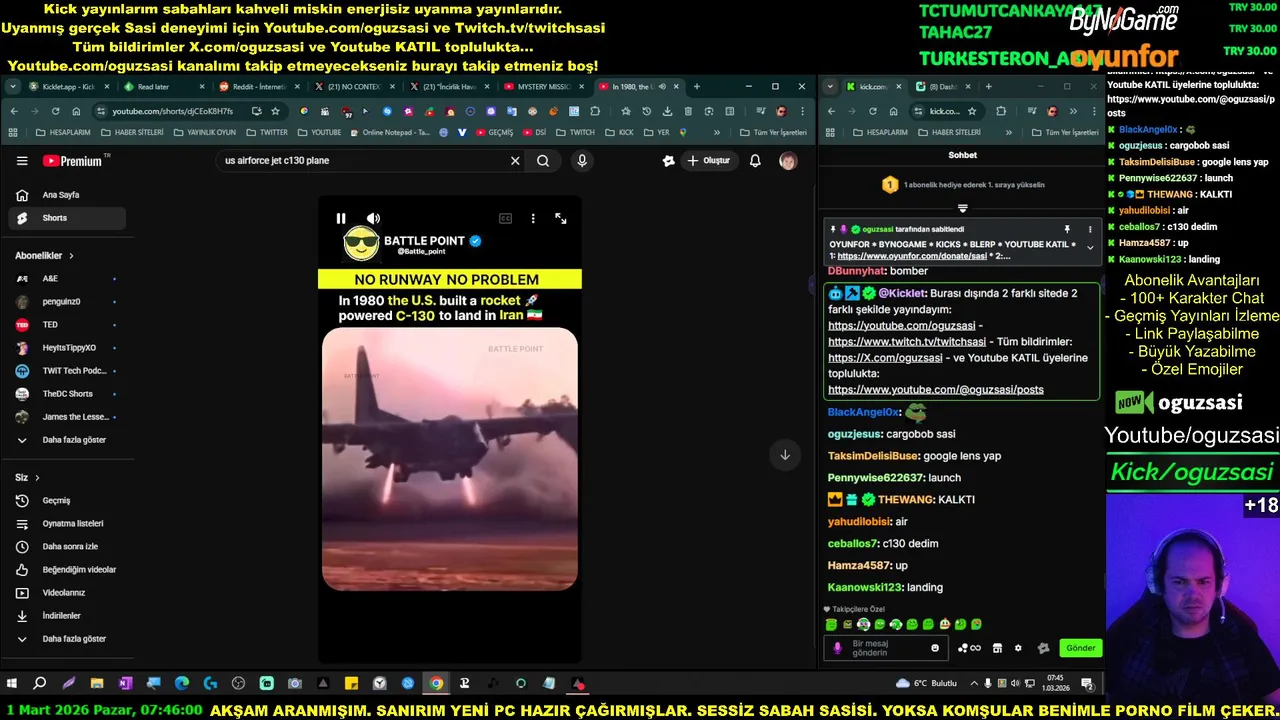Open the Shorts three-dot options menu

(533, 218)
